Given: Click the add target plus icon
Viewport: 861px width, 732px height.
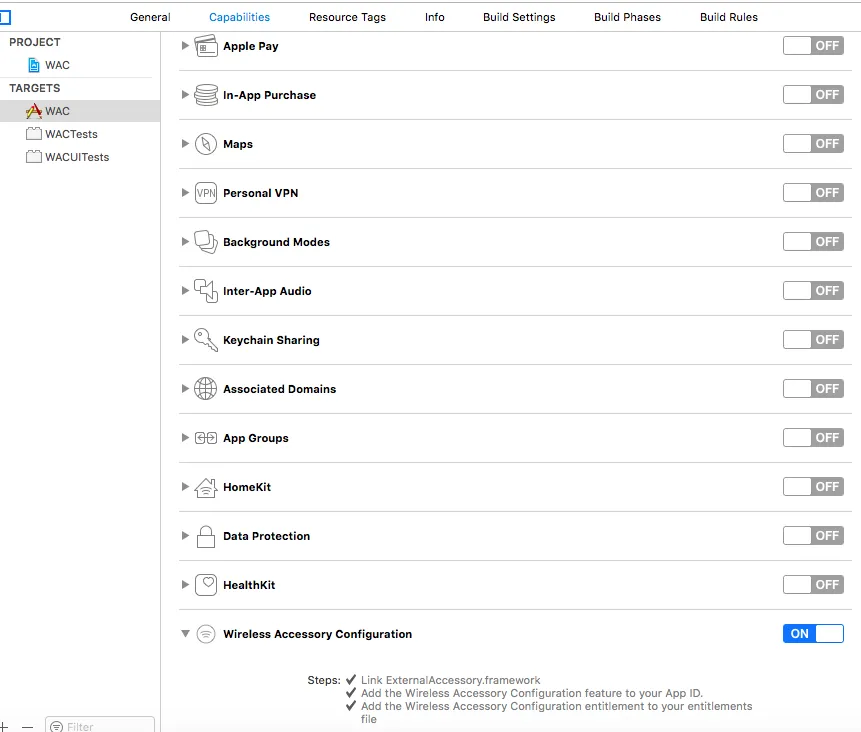Looking at the screenshot, I should pos(3,727).
